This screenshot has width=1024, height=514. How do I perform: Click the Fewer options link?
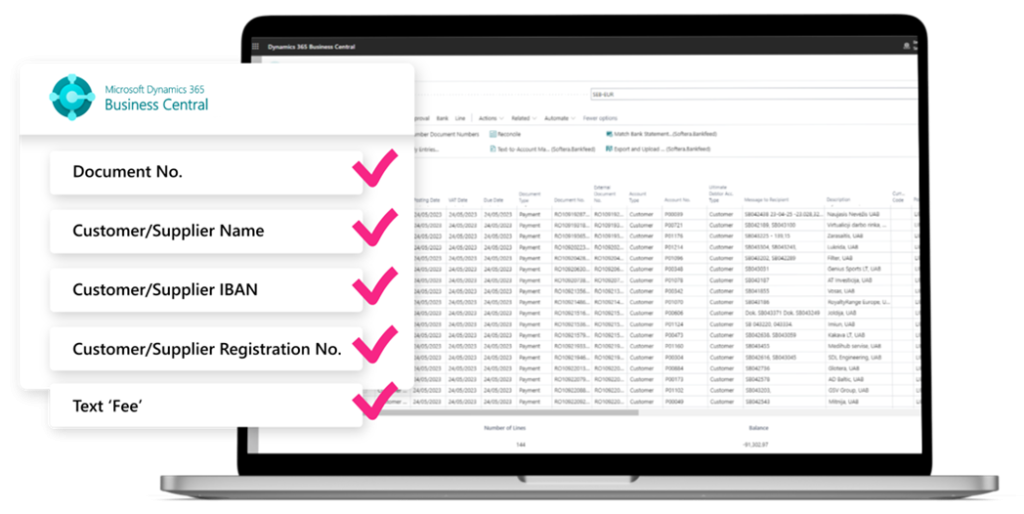tap(600, 118)
